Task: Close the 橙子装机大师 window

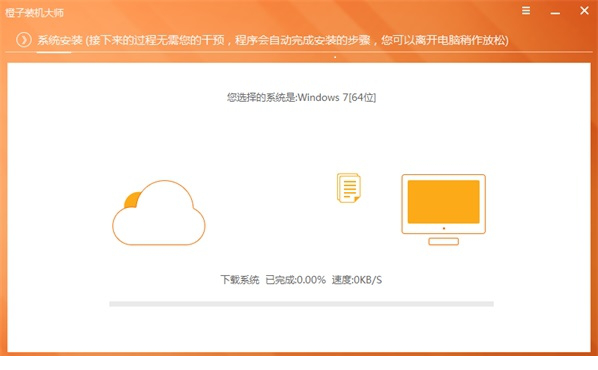Action: coord(584,11)
